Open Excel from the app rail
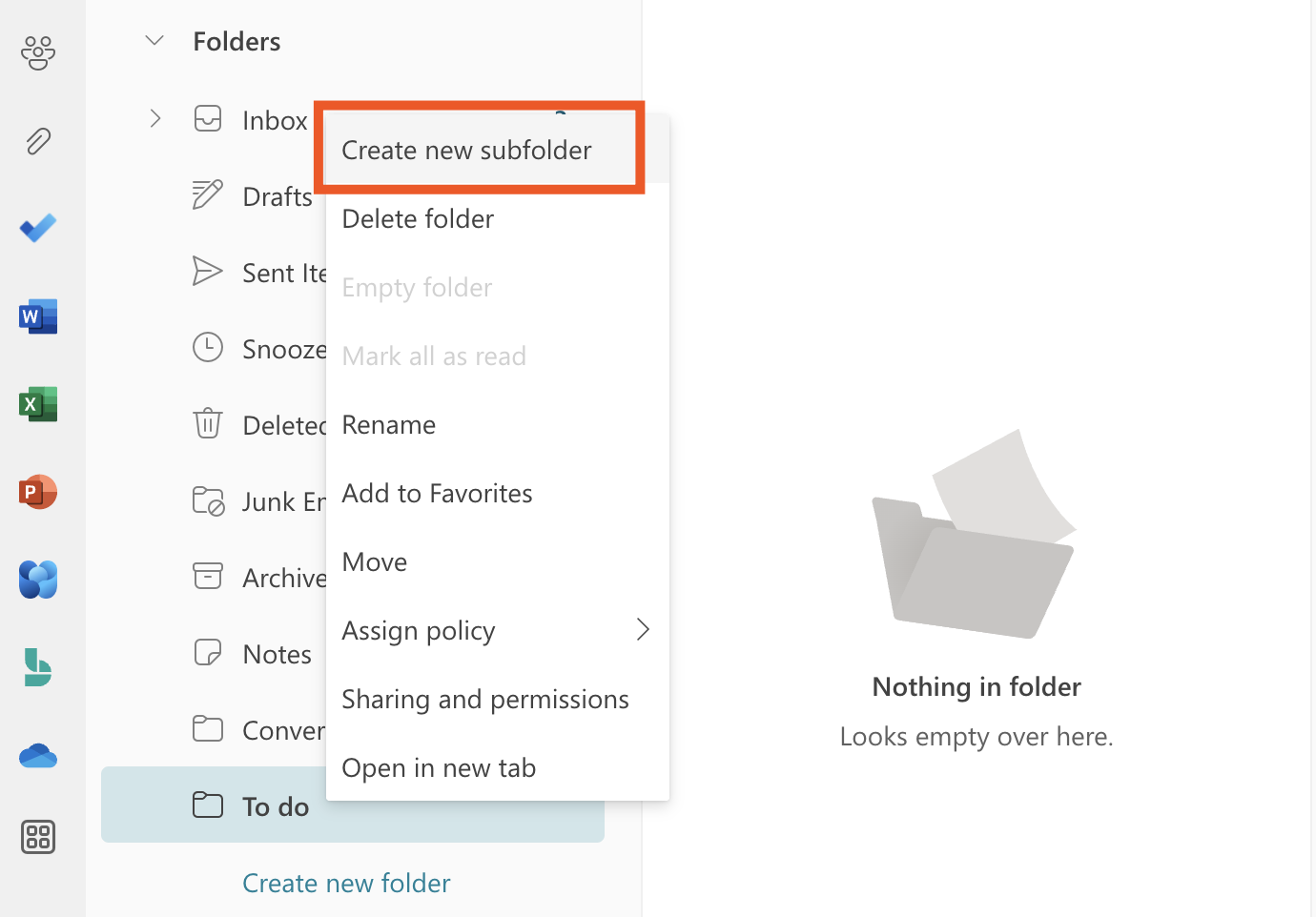Screen dimensions: 1316x917 point(38,404)
